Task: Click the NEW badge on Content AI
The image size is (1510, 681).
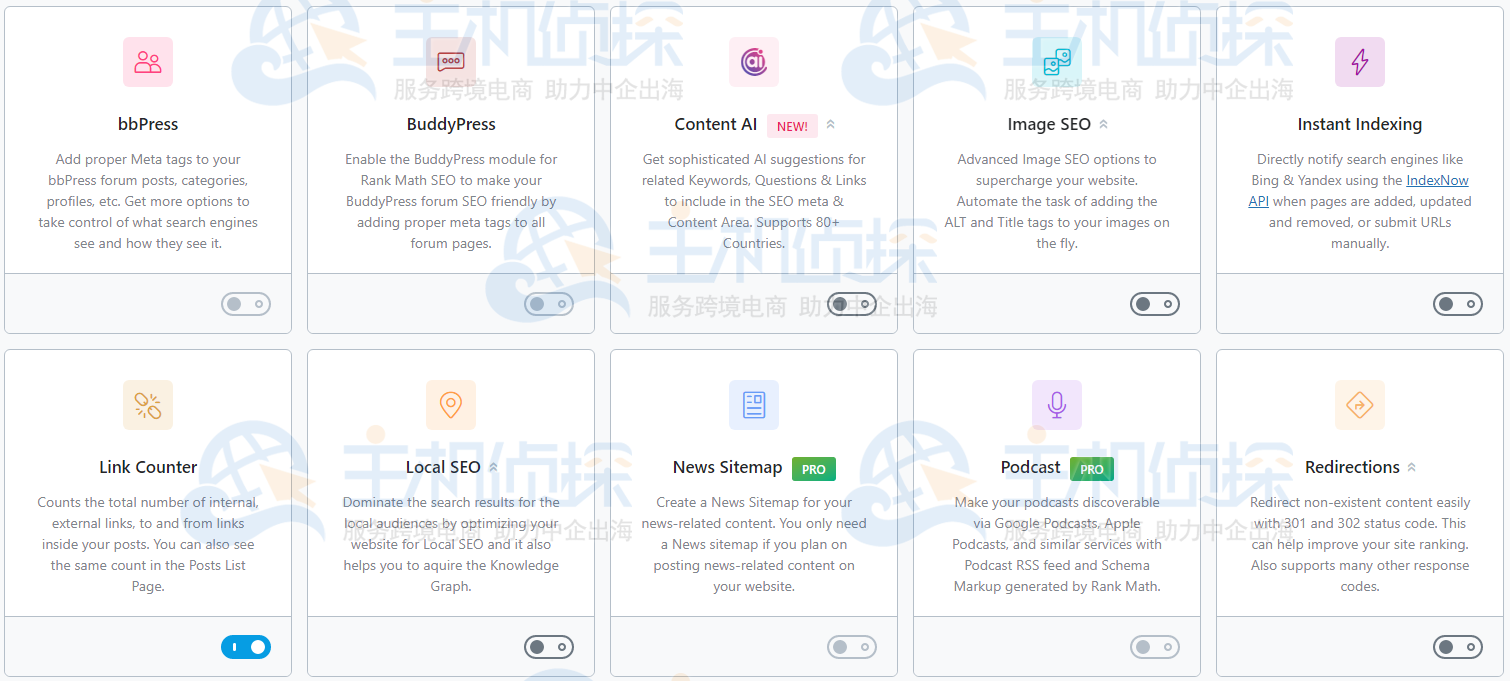Action: [x=791, y=126]
